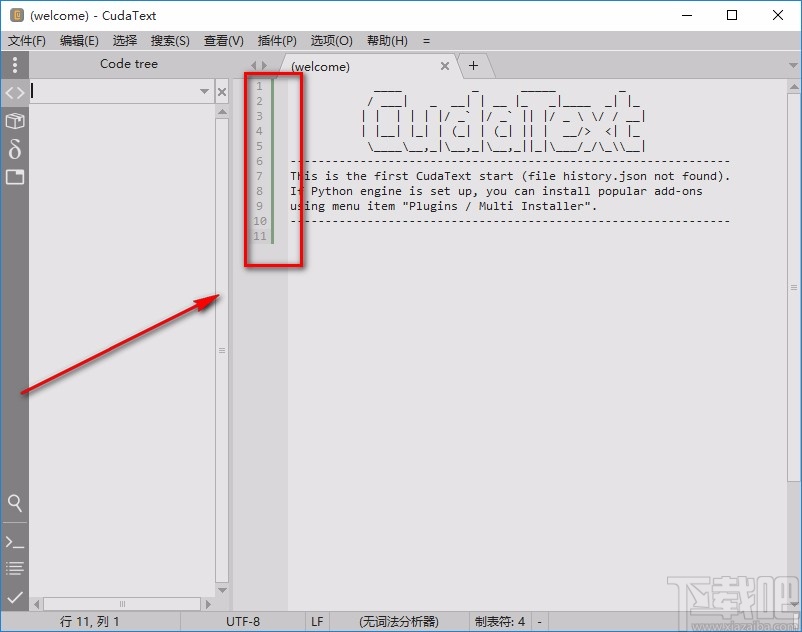Open the 帮助(H) menu
Viewport: 802px width, 632px height.
387,40
